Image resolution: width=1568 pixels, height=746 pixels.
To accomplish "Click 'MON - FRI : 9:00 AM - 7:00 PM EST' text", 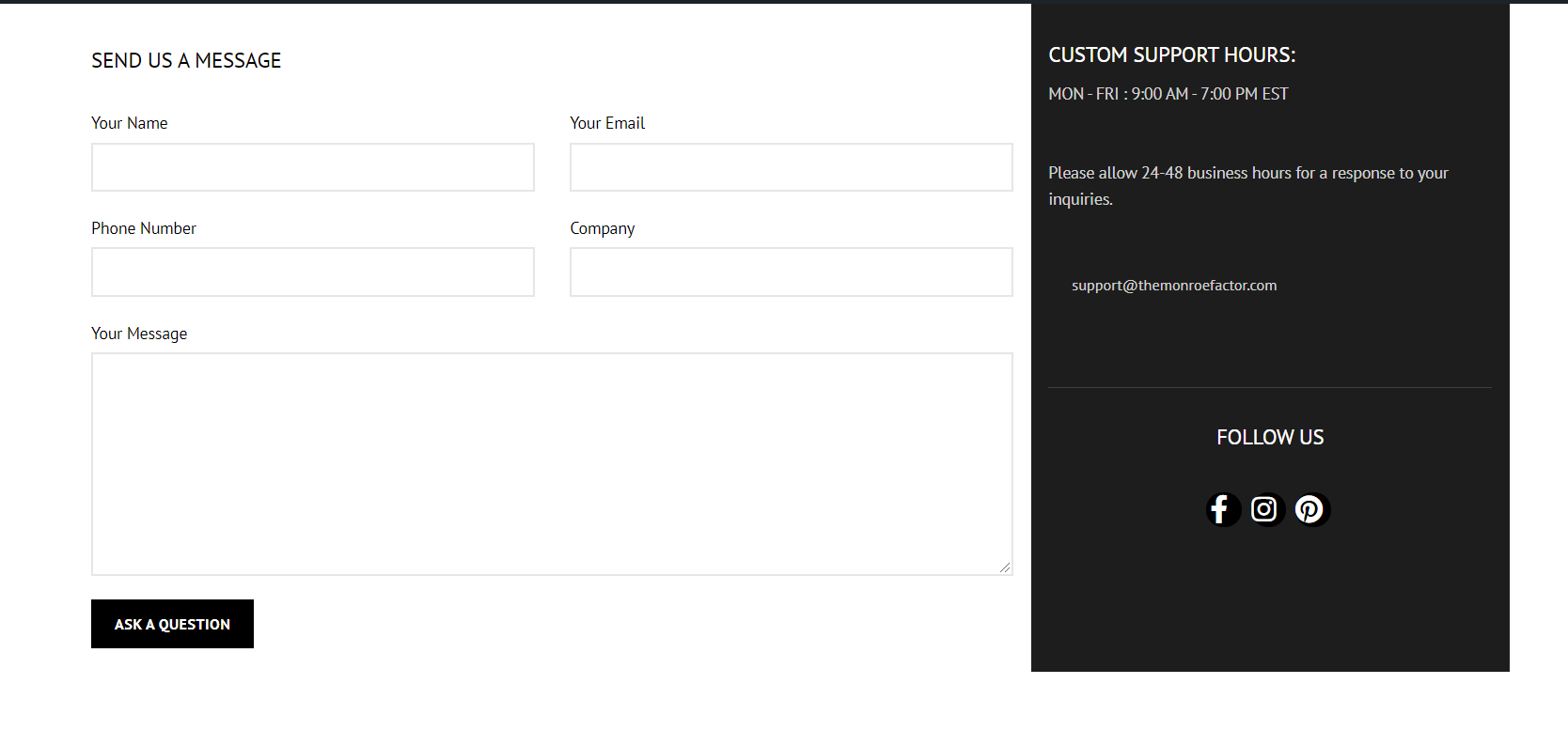I will click(1168, 94).
